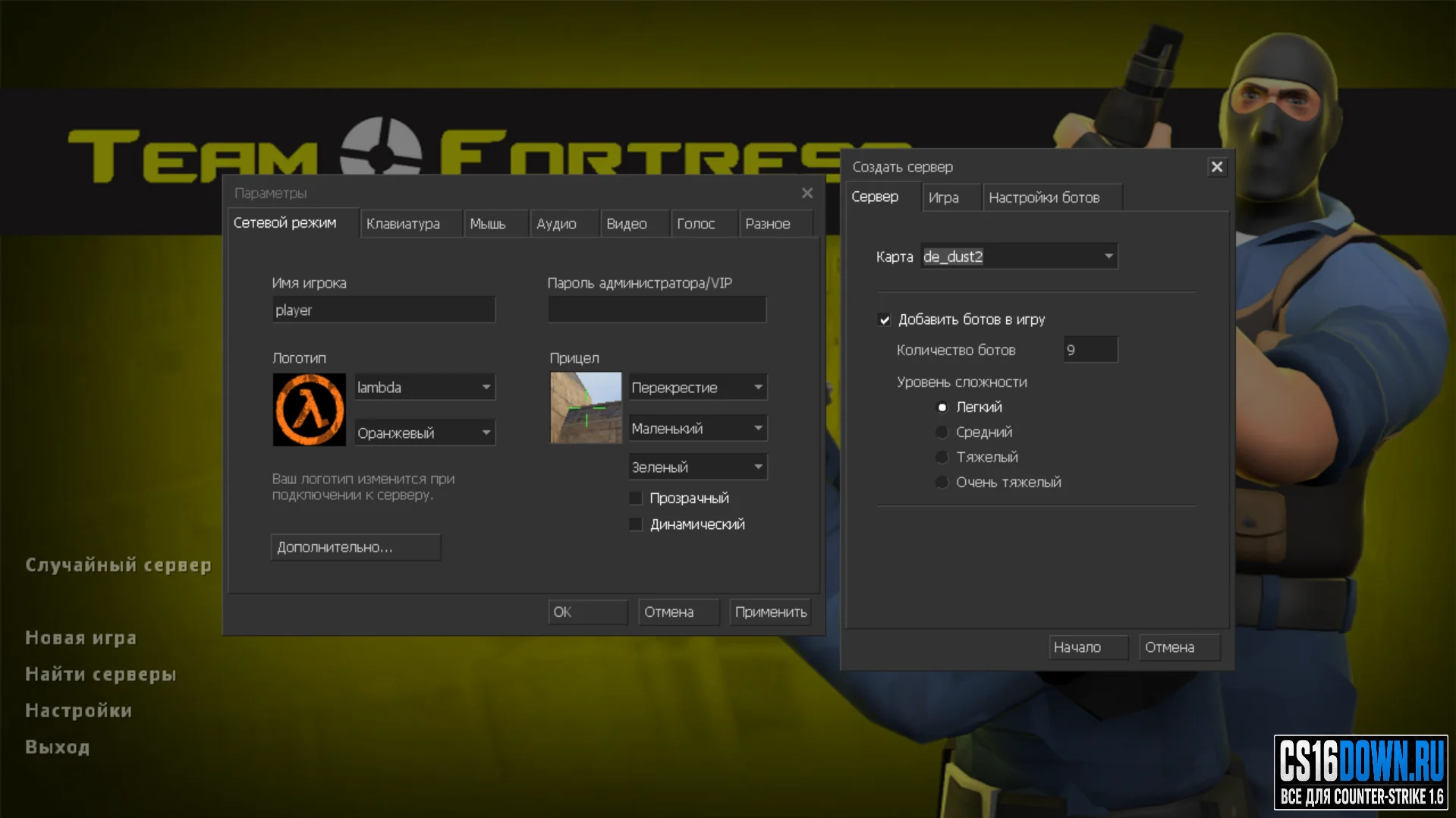Enable the Динамический crosshair checkbox

click(636, 524)
